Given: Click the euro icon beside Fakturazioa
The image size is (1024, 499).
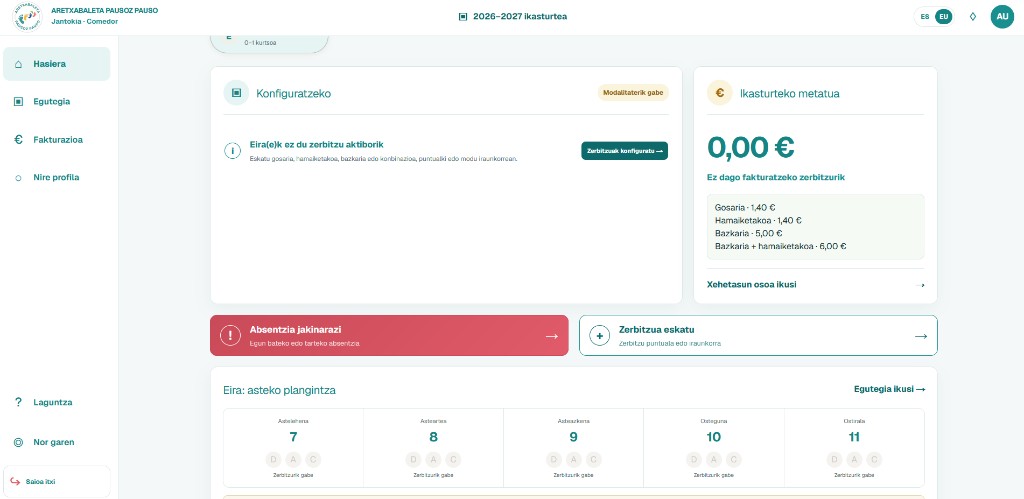Looking at the screenshot, I should 18,139.
